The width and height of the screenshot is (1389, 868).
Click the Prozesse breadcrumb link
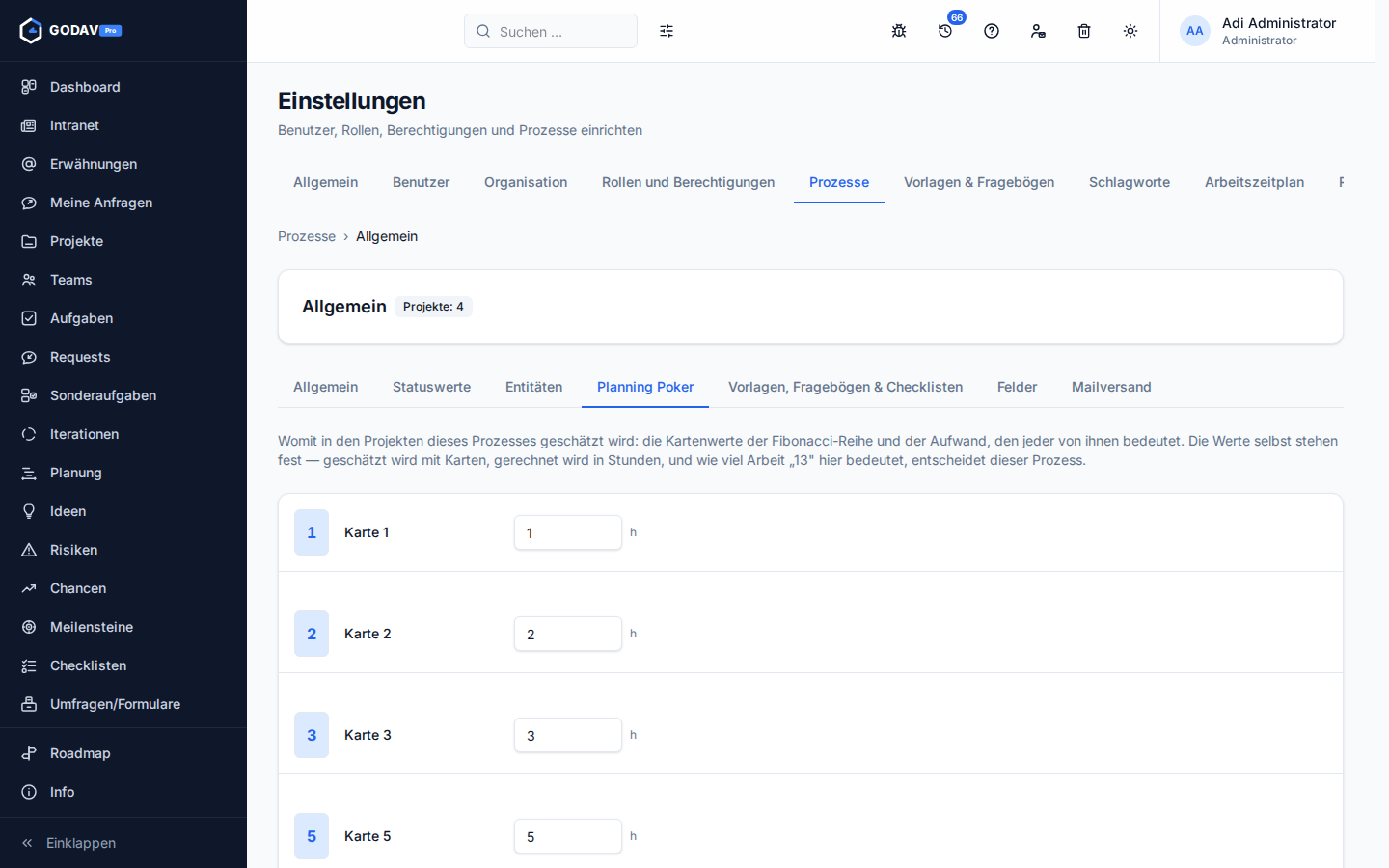click(307, 236)
